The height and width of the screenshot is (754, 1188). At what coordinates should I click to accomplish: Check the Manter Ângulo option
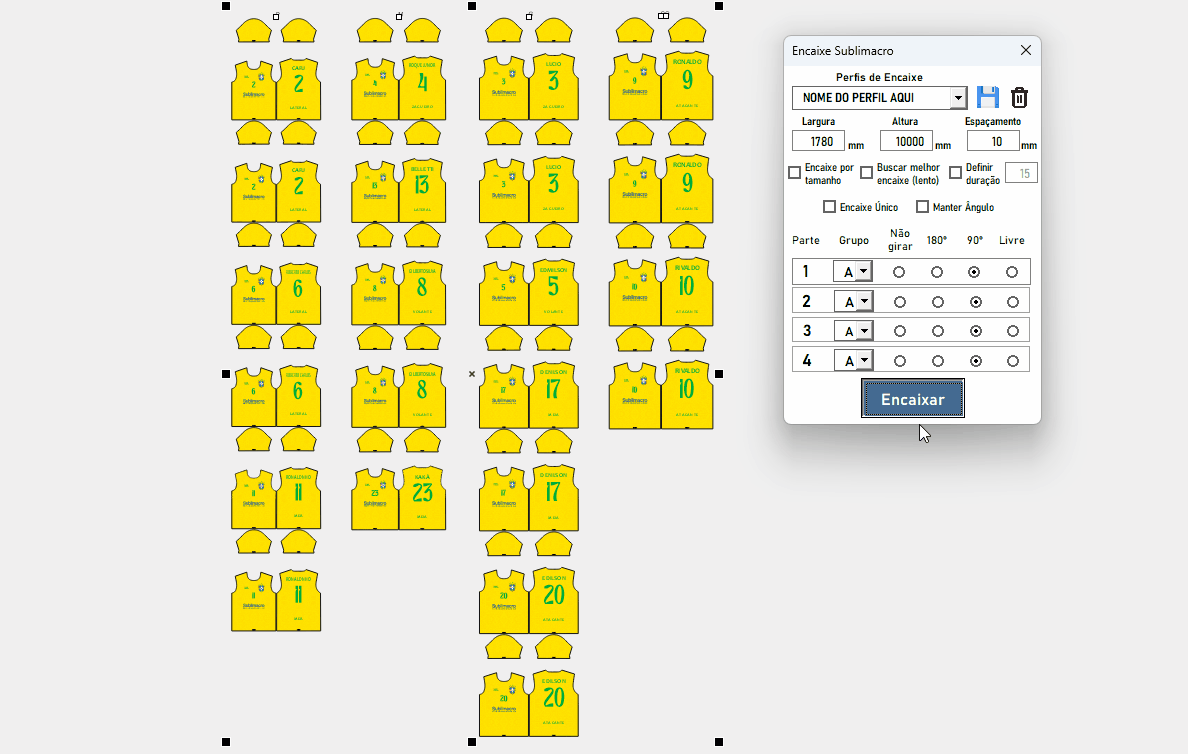pos(922,207)
